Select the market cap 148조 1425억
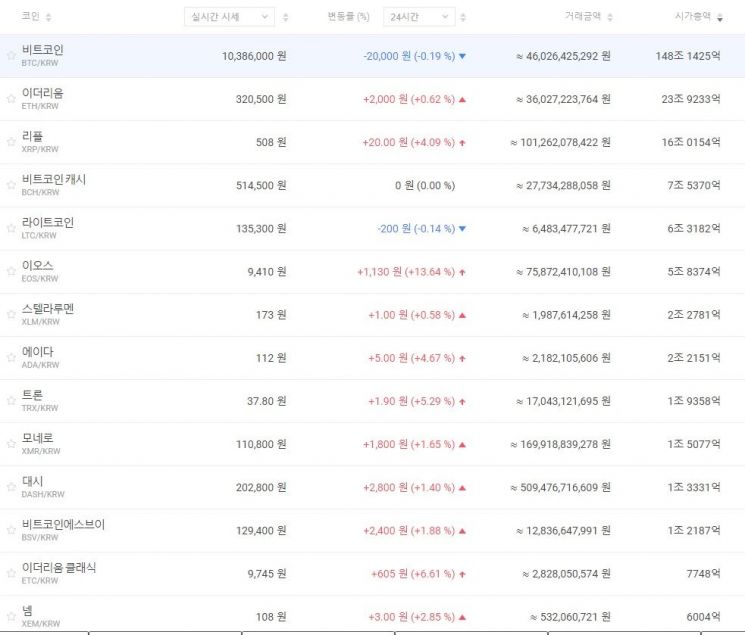The width and height of the screenshot is (745, 635). [688, 56]
